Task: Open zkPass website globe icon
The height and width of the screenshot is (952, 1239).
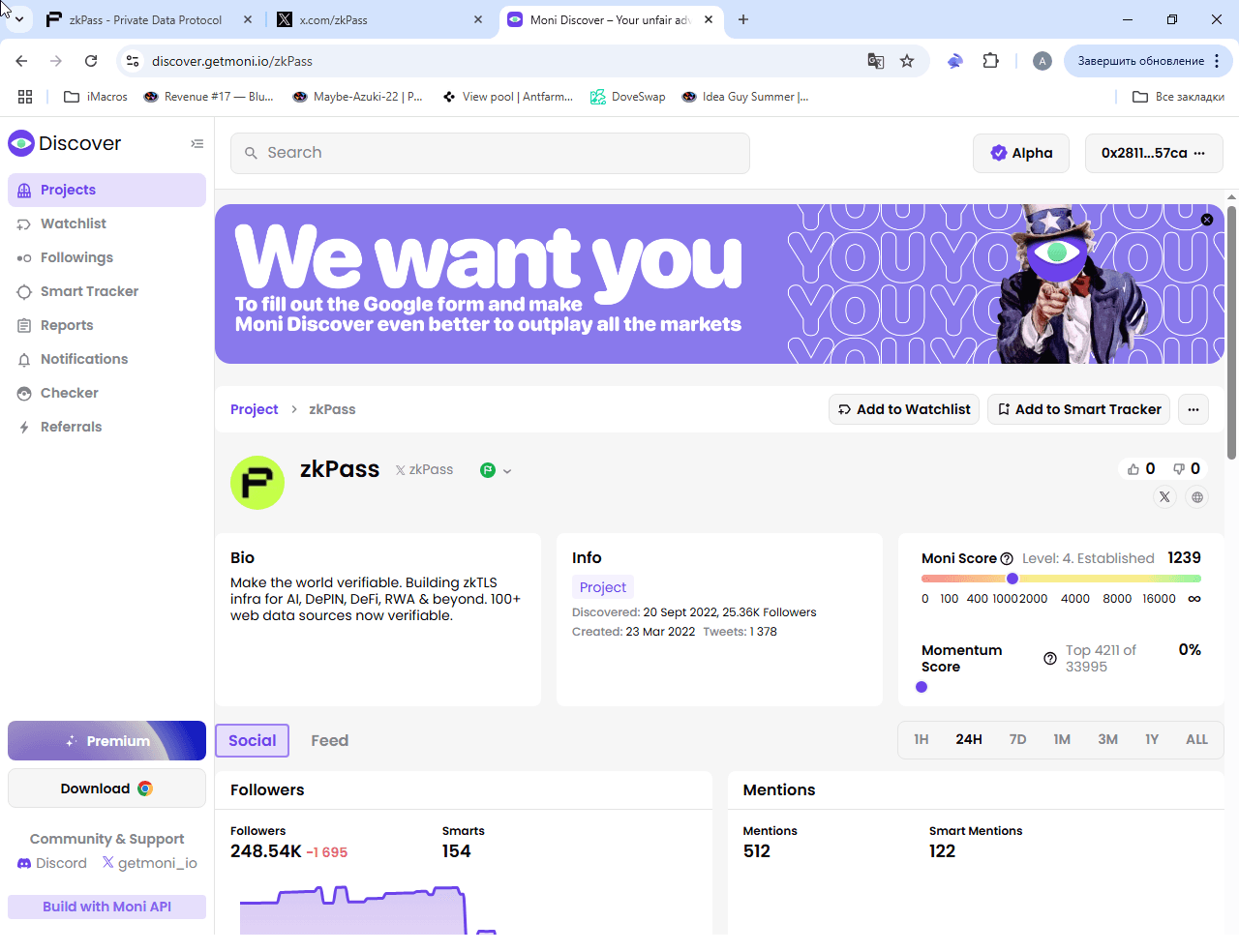Action: (1197, 496)
